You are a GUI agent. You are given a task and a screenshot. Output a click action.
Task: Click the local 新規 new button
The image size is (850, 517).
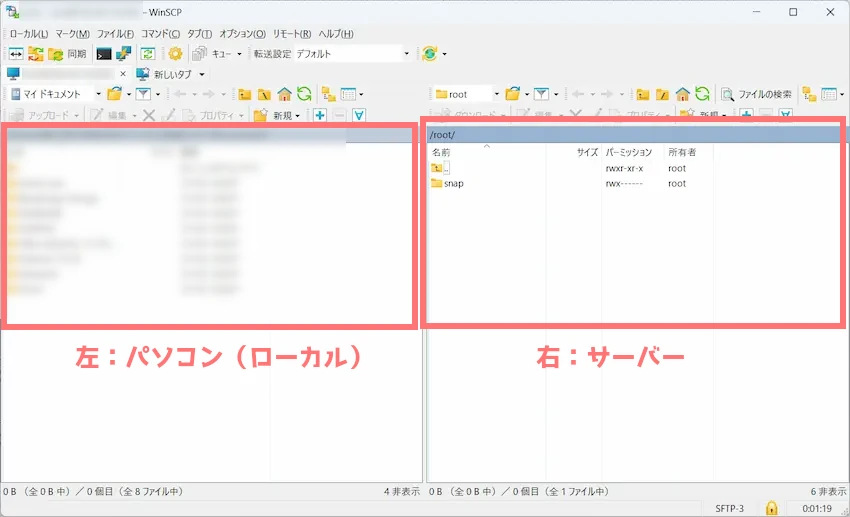pos(277,115)
